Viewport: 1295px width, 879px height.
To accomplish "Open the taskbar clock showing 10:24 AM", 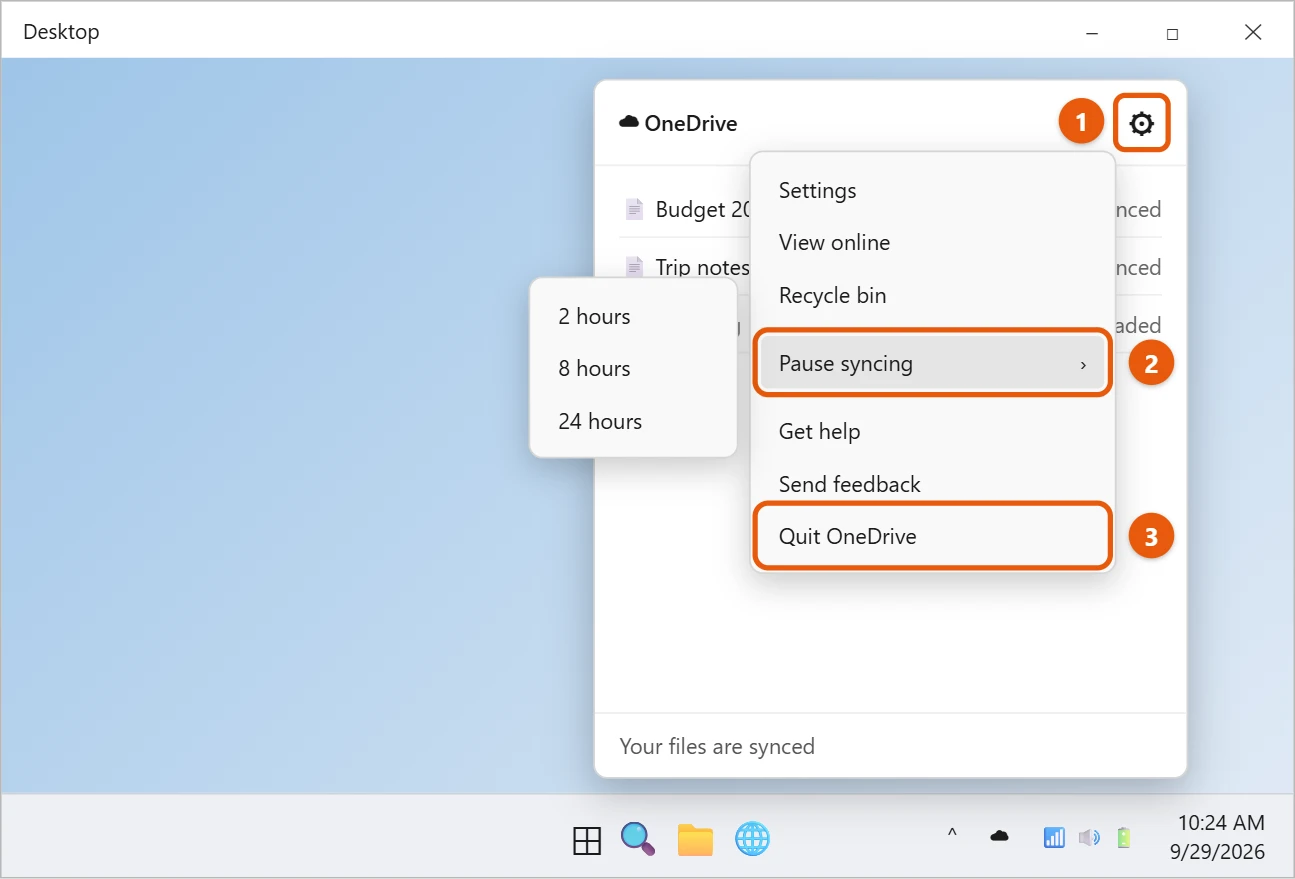I will tap(1220, 837).
